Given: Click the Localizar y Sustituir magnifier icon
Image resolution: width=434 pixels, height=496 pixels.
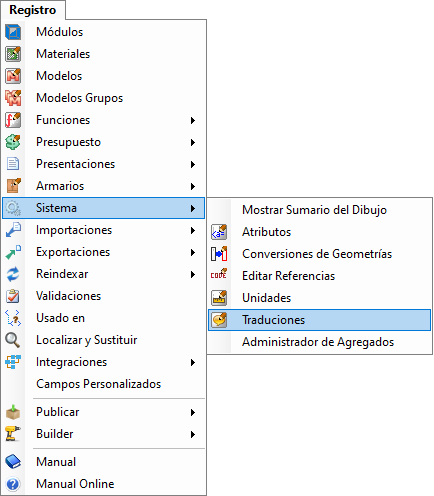Looking at the screenshot, I should click(x=13, y=340).
